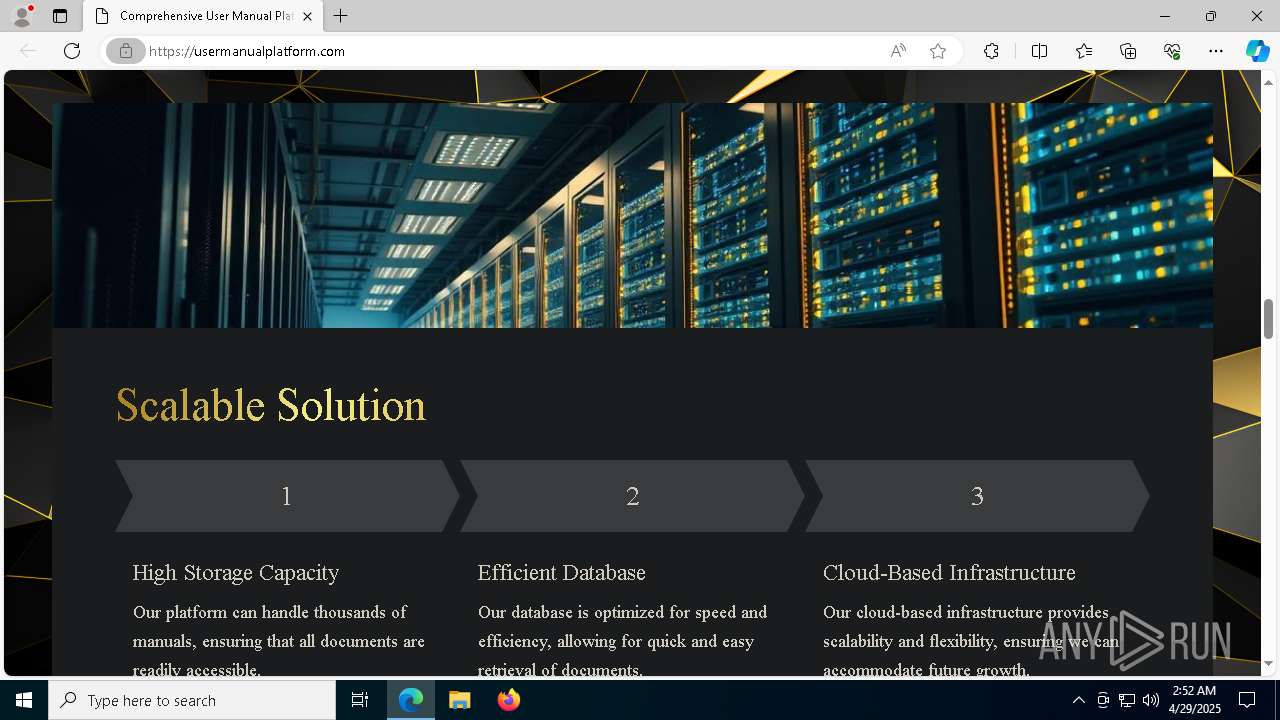Open Microsoft Edge from the taskbar
The image size is (1280, 720).
click(x=411, y=700)
